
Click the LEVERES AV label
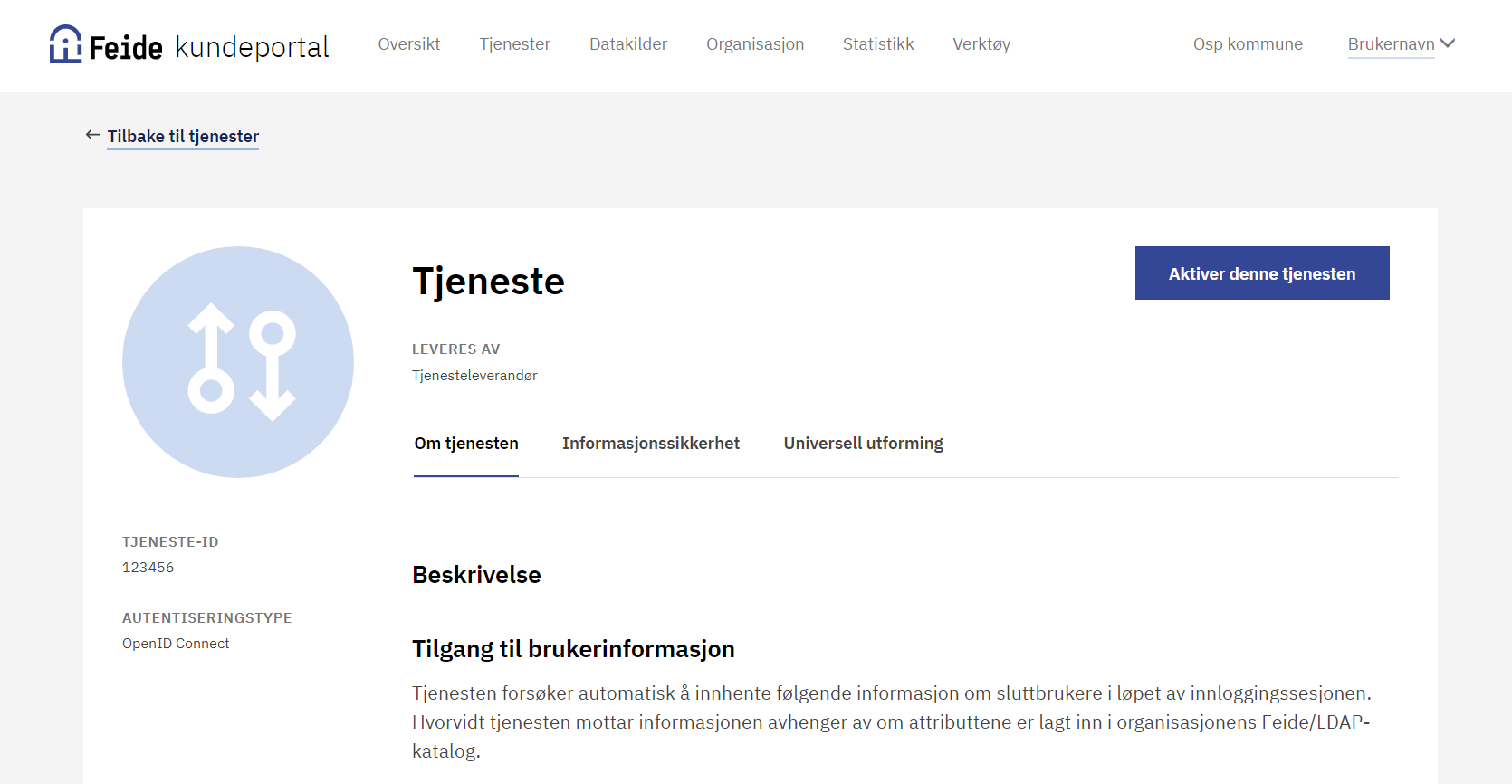pyautogui.click(x=456, y=349)
